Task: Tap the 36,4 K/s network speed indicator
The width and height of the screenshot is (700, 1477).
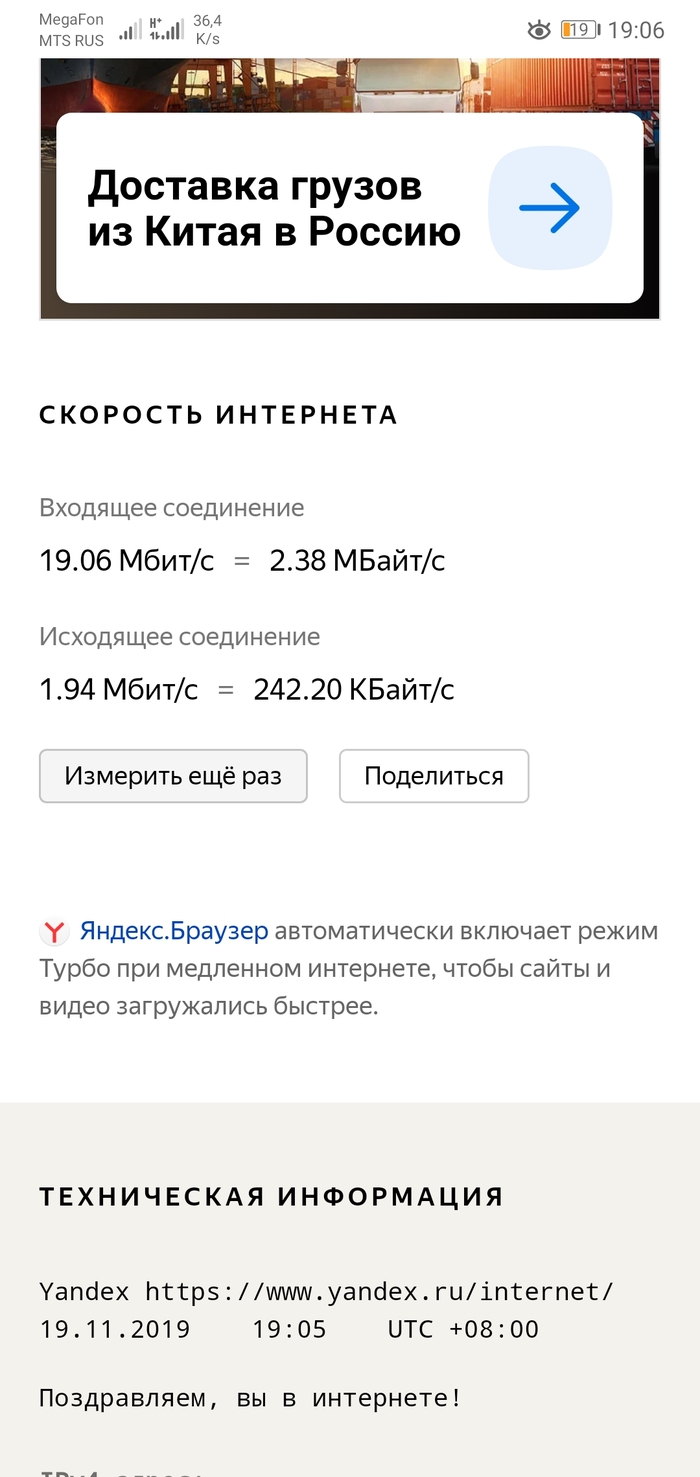Action: pos(208,30)
